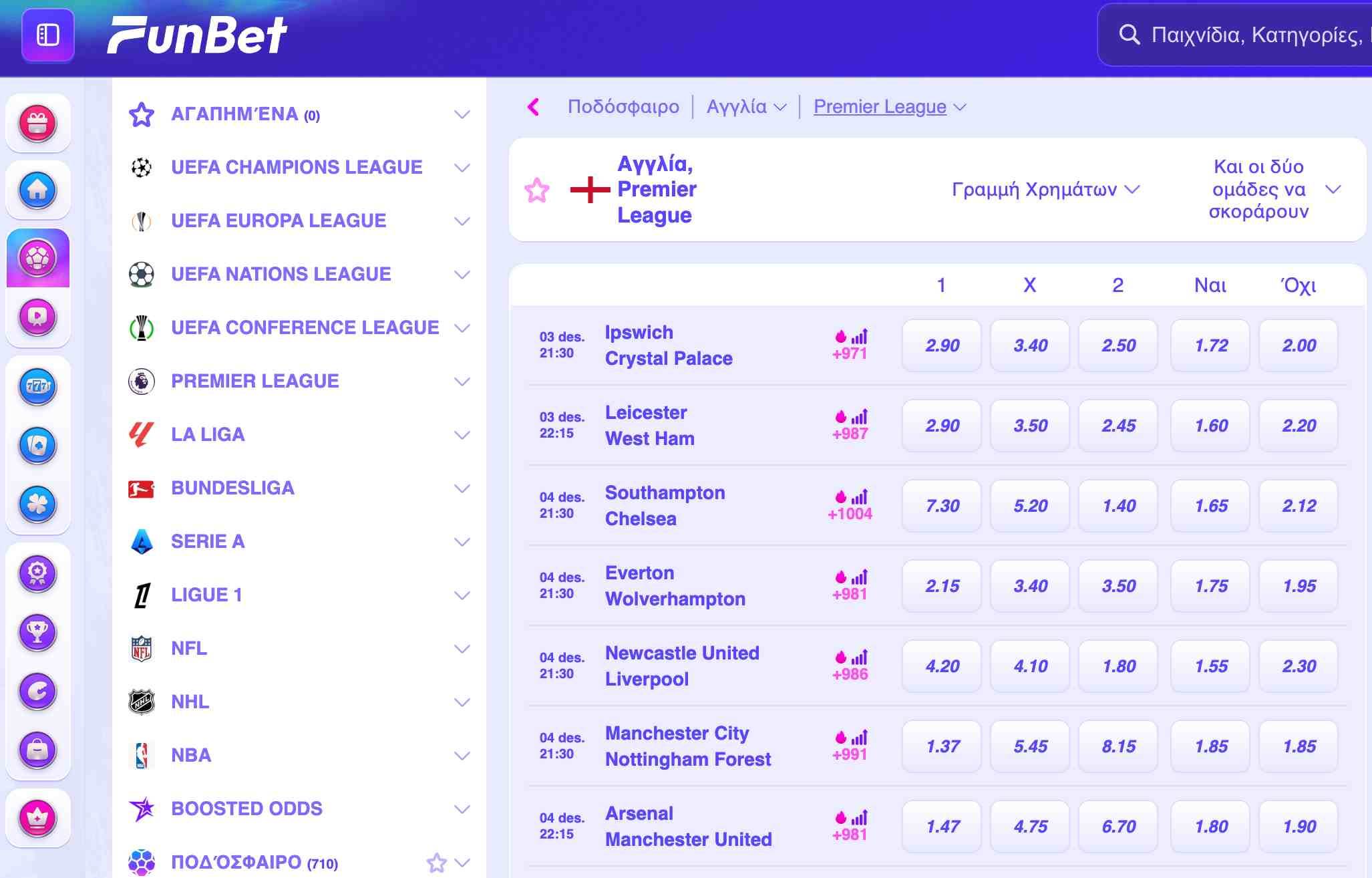
Task: Click the back arrow in breadcrumb
Action: (x=533, y=107)
